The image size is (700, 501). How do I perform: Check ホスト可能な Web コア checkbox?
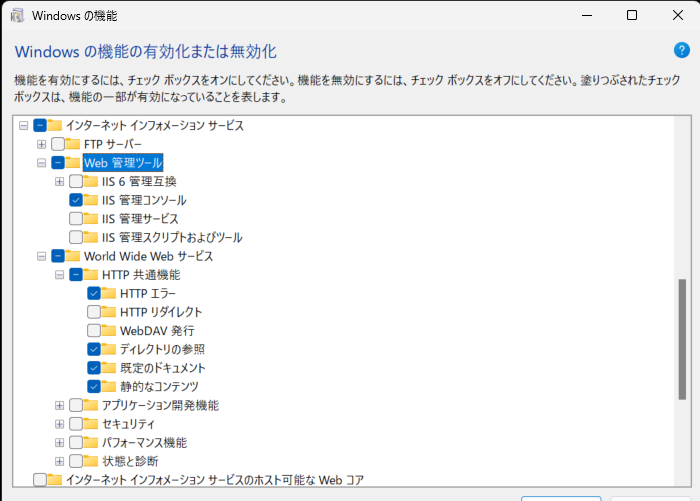pyautogui.click(x=40, y=480)
